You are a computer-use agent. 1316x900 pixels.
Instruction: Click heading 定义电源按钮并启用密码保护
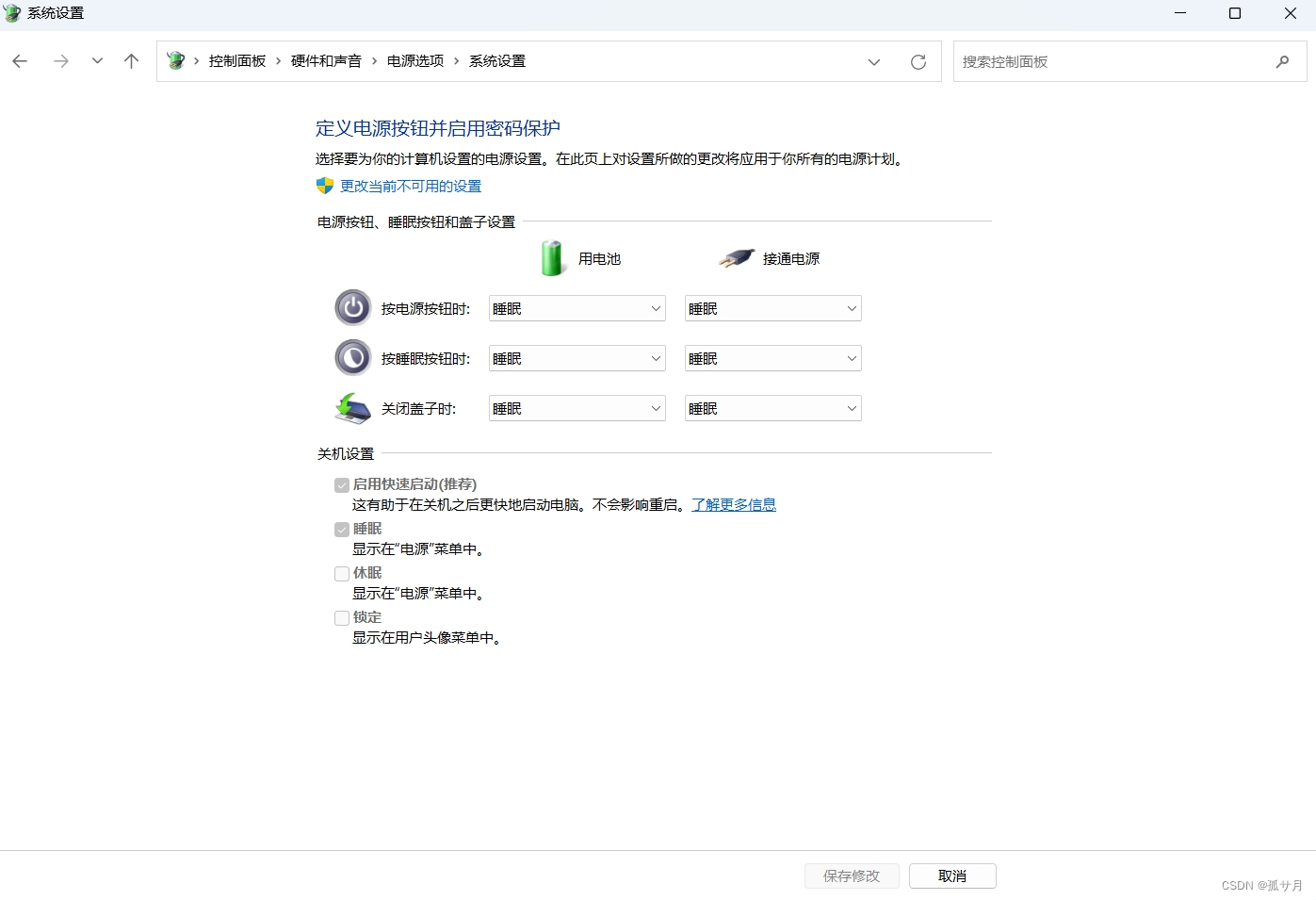tap(438, 128)
